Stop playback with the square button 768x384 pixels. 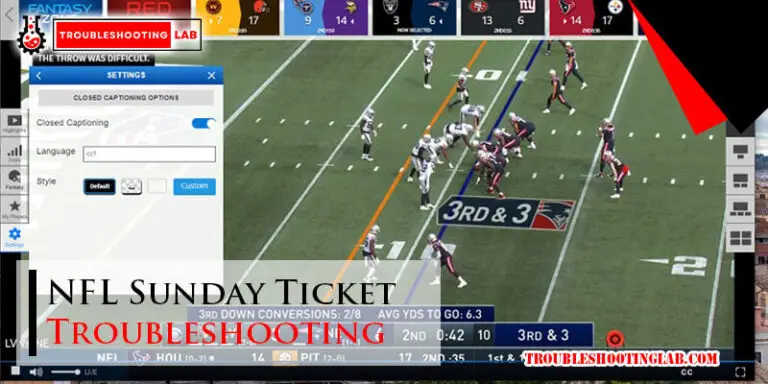coord(15,371)
